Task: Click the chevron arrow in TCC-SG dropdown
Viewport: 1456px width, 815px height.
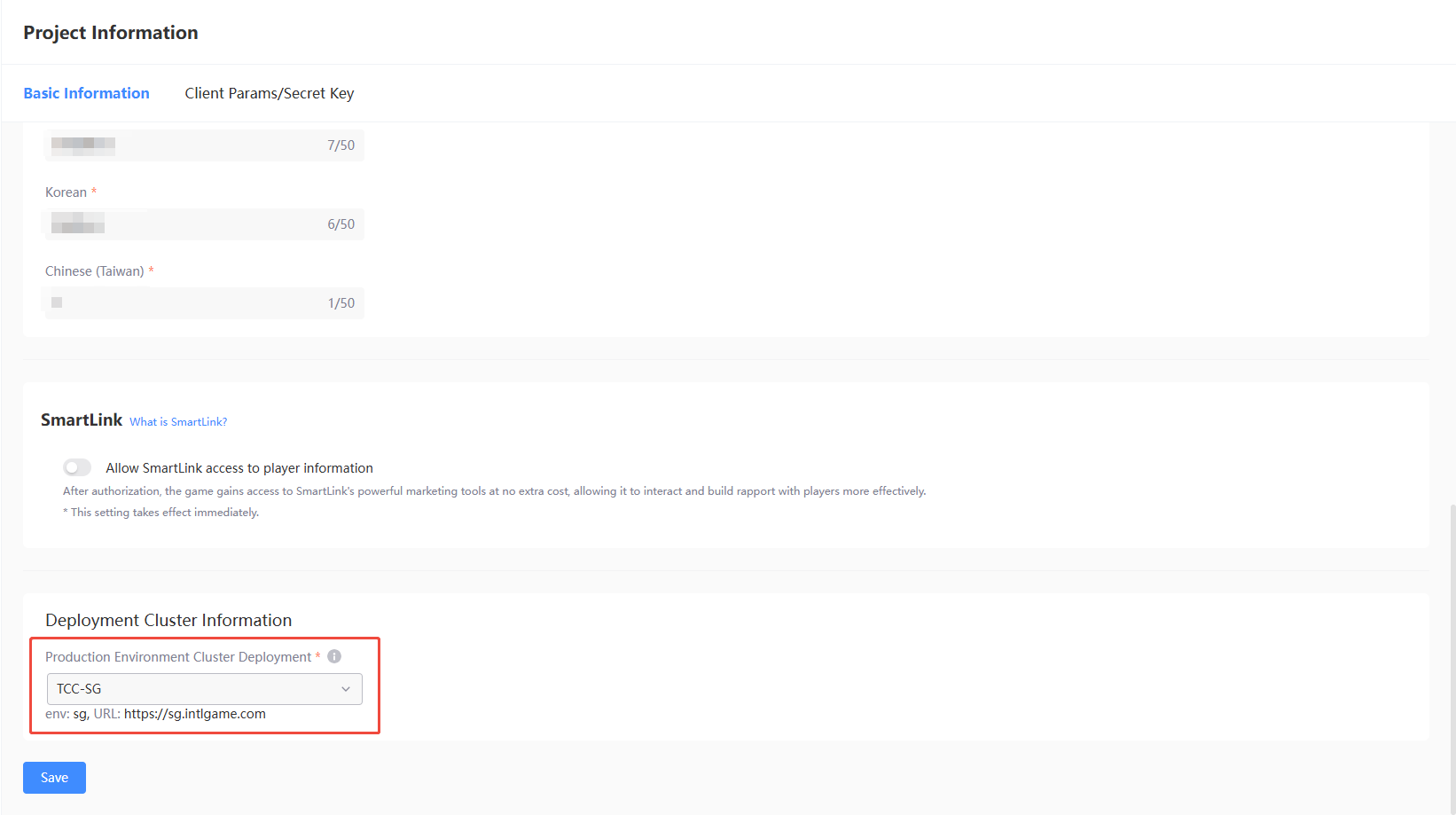Action: pos(346,689)
